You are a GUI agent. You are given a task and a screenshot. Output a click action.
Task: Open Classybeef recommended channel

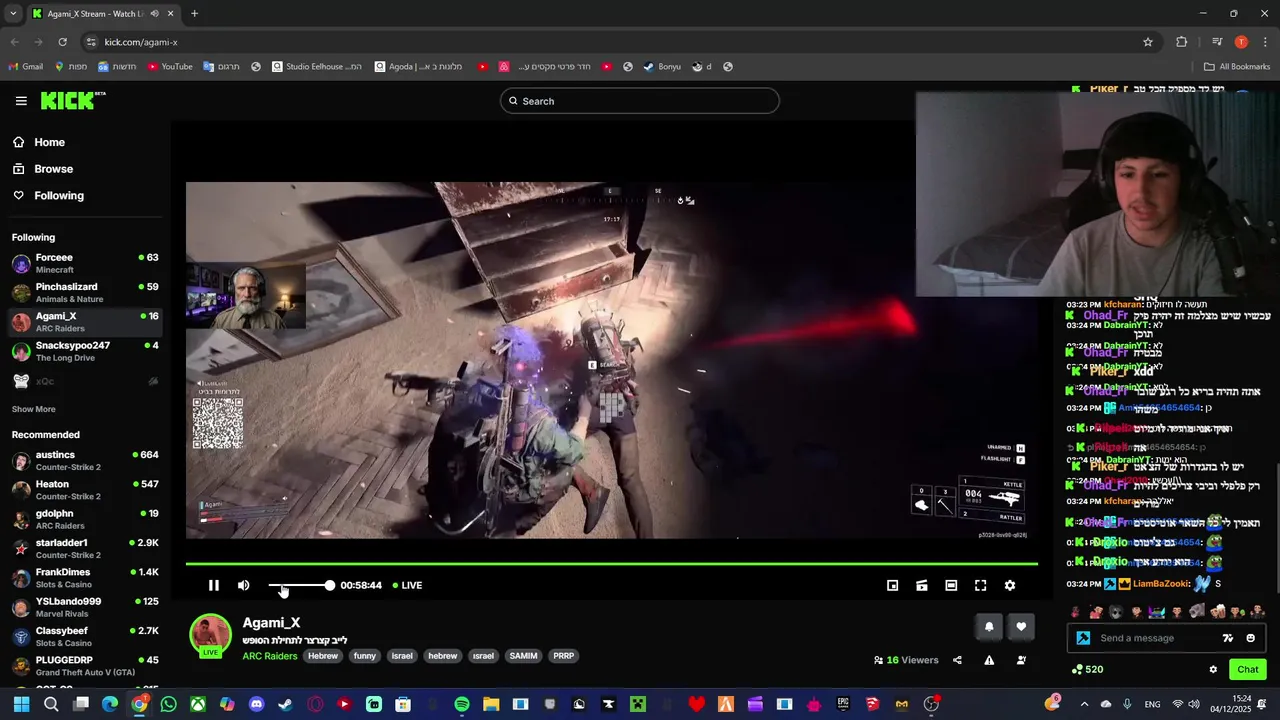(x=85, y=636)
